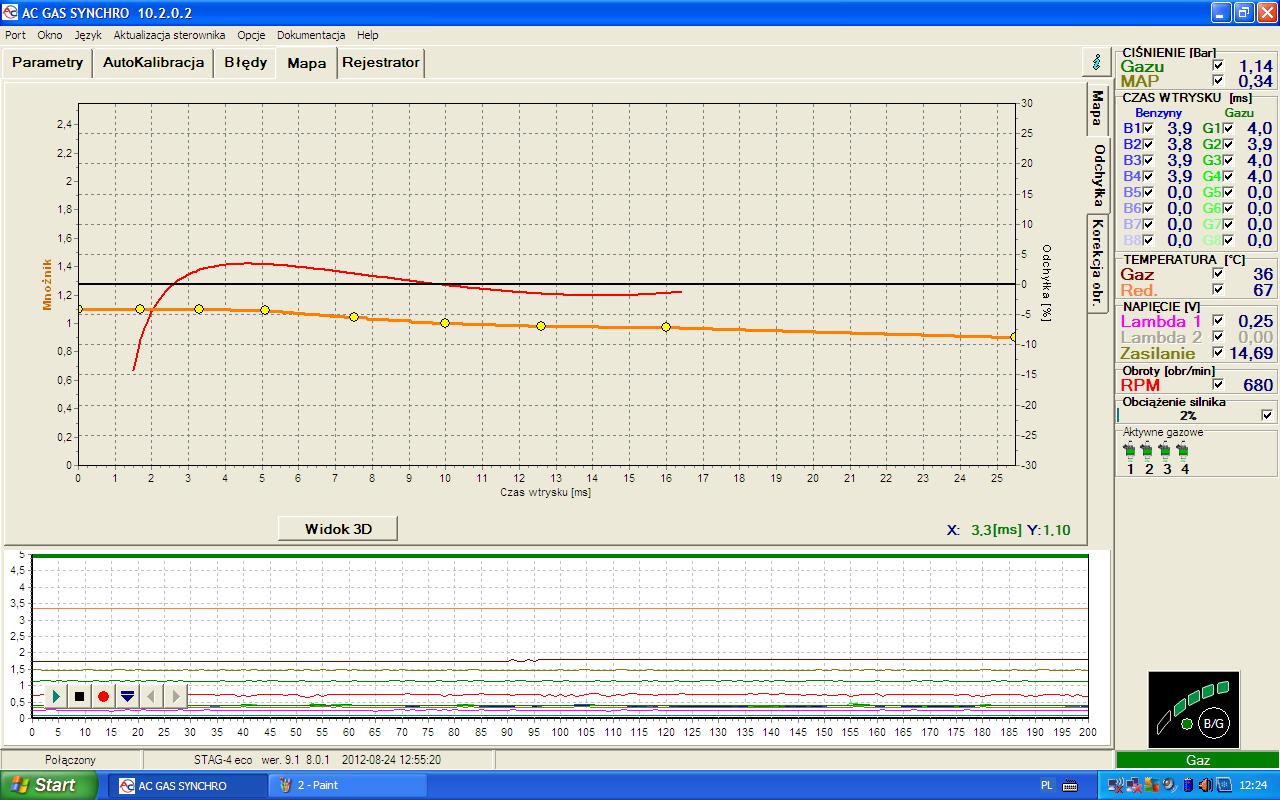
Task: Start recording with the red record button
Action: 103,696
